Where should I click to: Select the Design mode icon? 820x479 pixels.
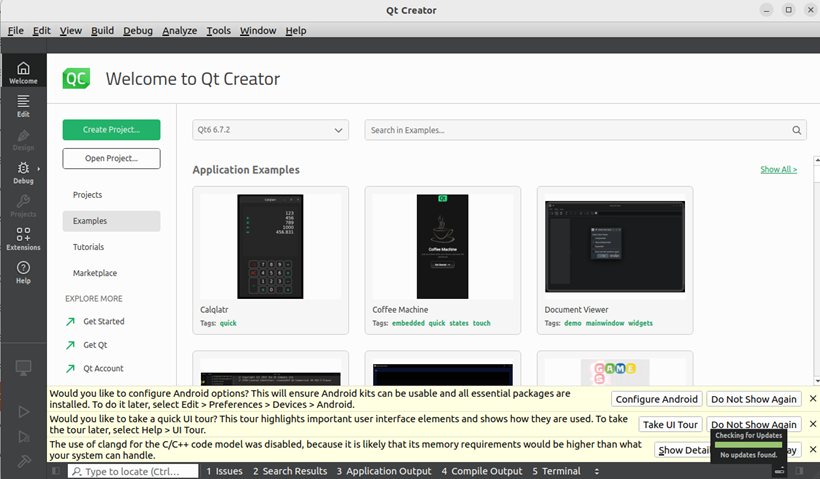coord(23,139)
